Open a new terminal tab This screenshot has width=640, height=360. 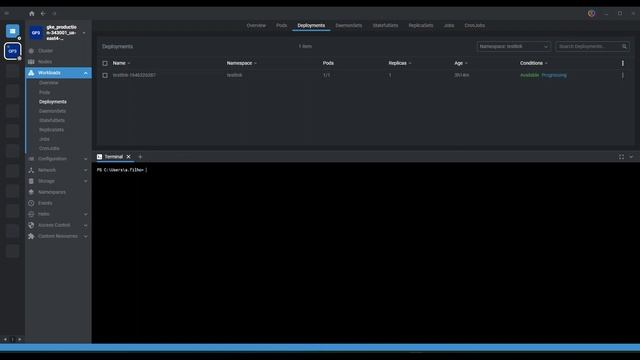[x=140, y=157]
